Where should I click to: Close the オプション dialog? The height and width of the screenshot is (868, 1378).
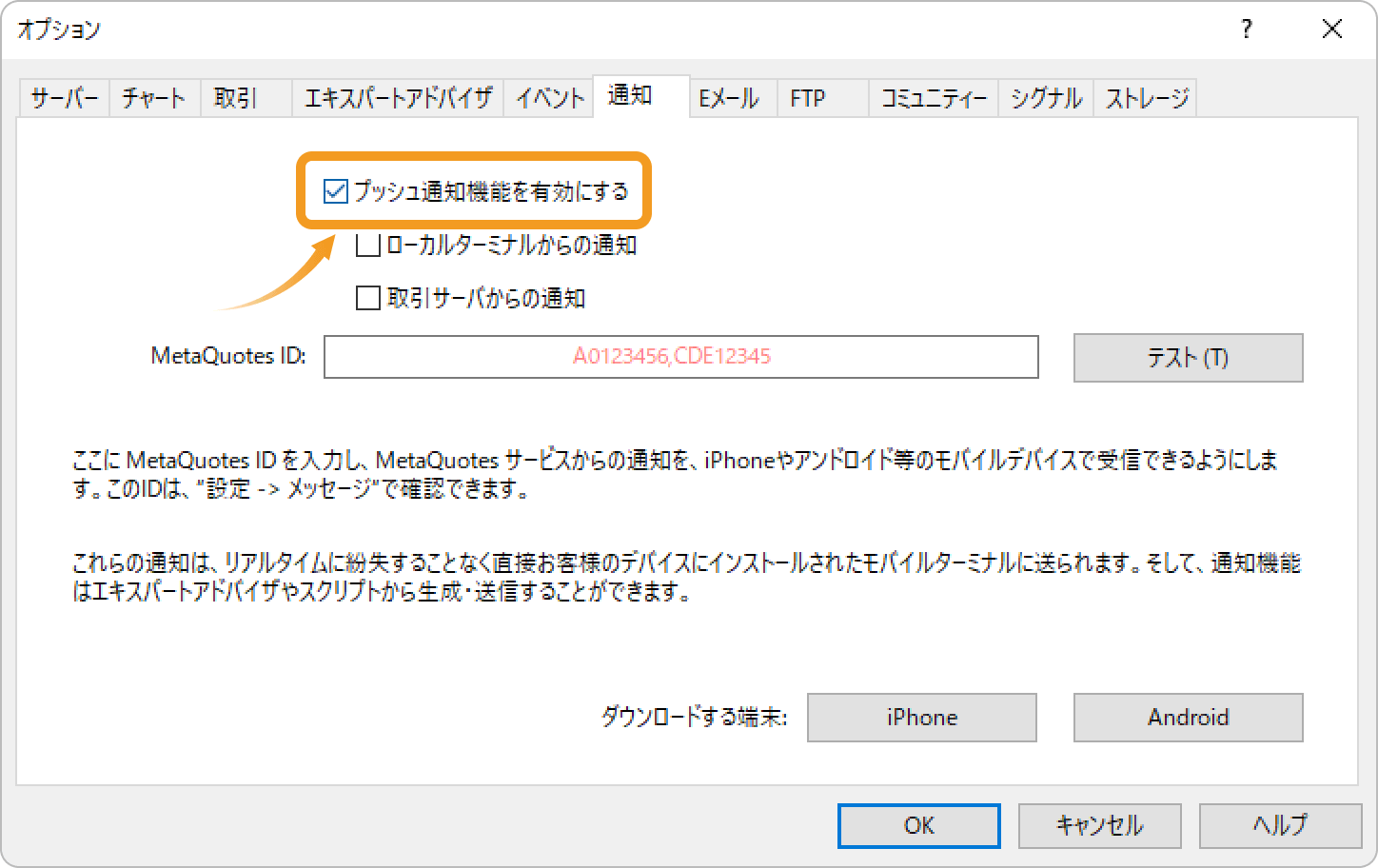[1332, 30]
